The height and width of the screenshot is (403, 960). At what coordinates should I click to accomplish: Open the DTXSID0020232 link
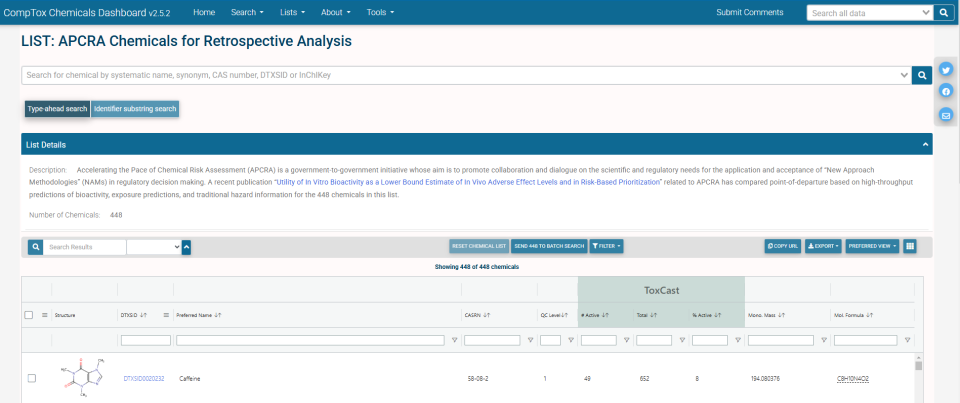click(143, 379)
